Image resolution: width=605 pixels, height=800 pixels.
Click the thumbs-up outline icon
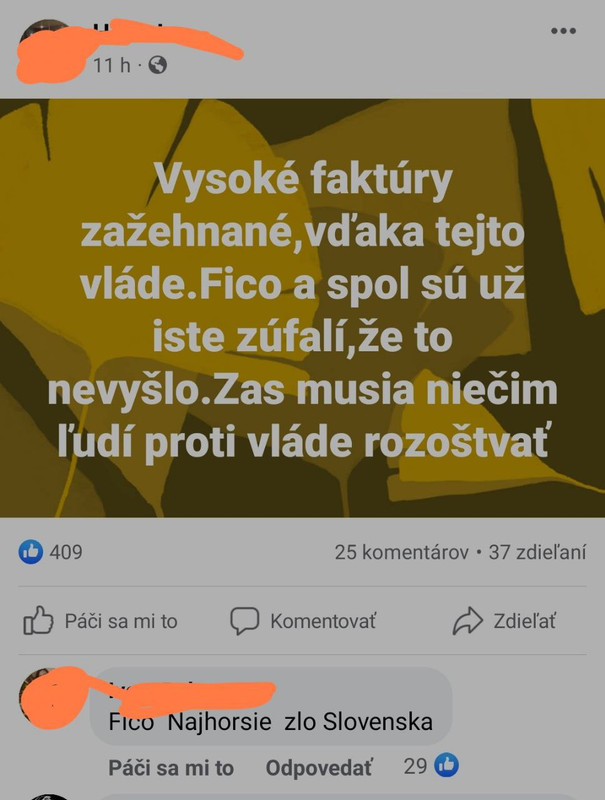coord(38,620)
